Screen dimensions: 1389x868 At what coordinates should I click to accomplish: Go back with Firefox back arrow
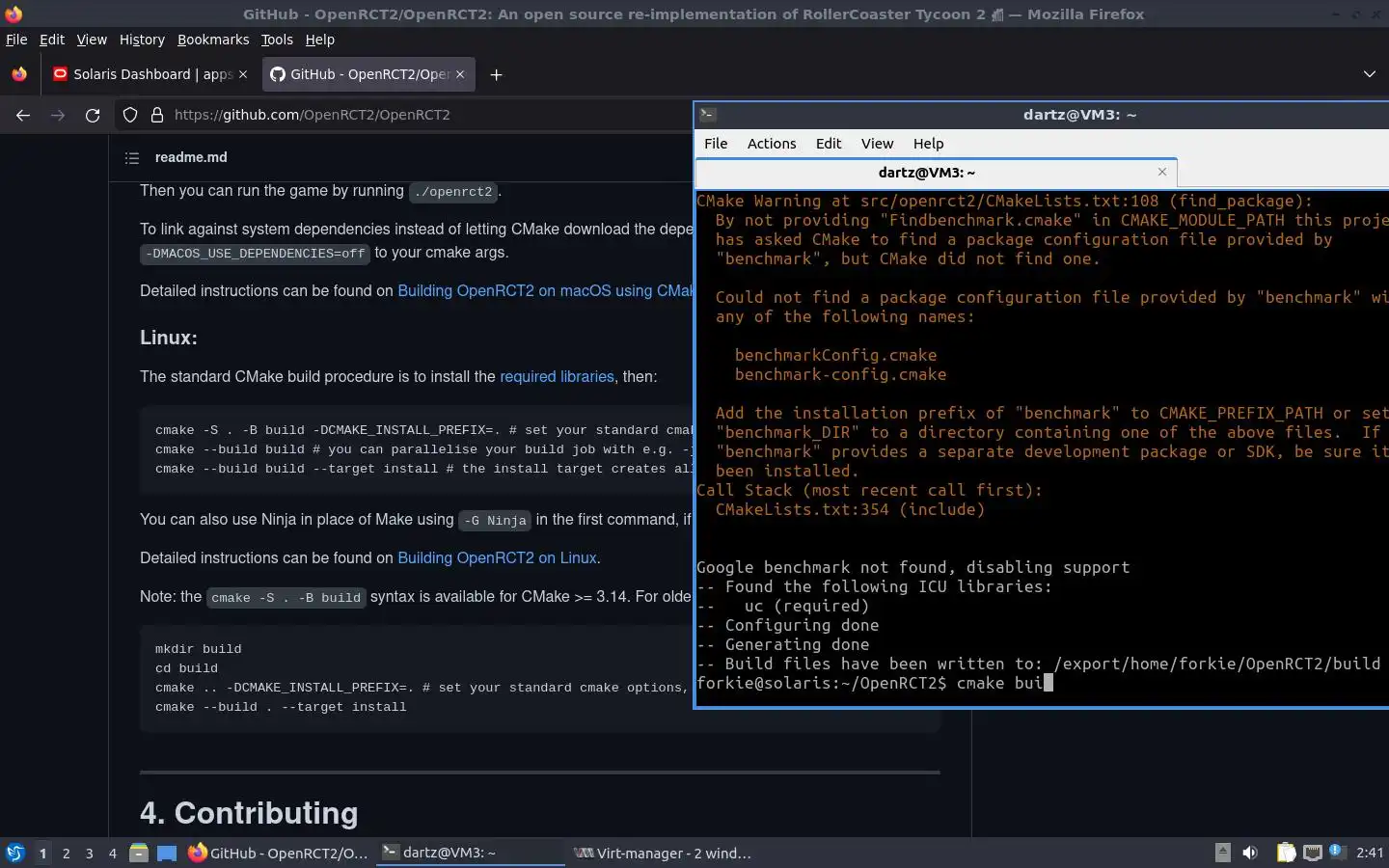[23, 115]
